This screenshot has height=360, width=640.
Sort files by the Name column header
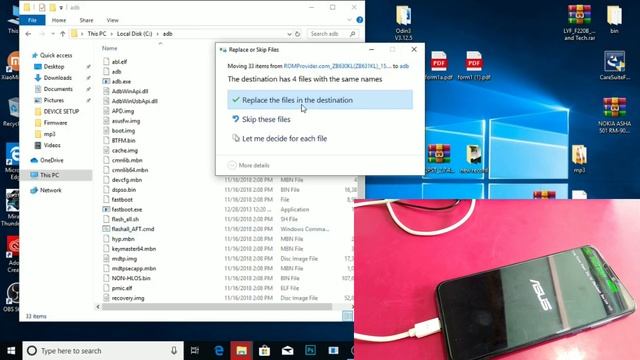[x=109, y=48]
